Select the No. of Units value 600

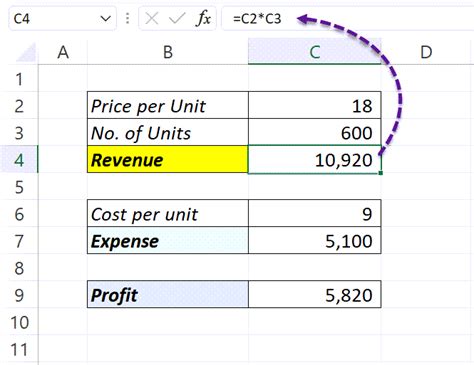point(315,132)
